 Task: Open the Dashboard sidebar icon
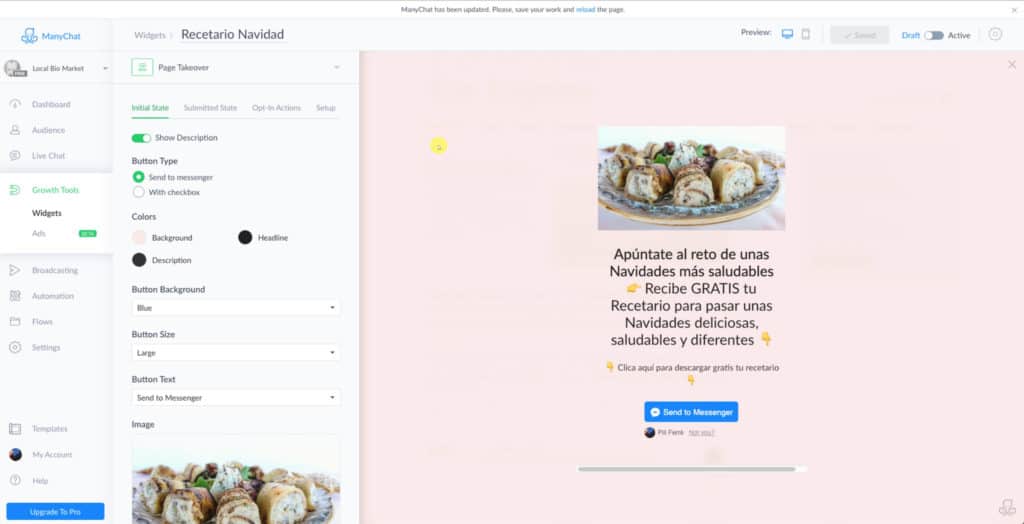[15, 105]
